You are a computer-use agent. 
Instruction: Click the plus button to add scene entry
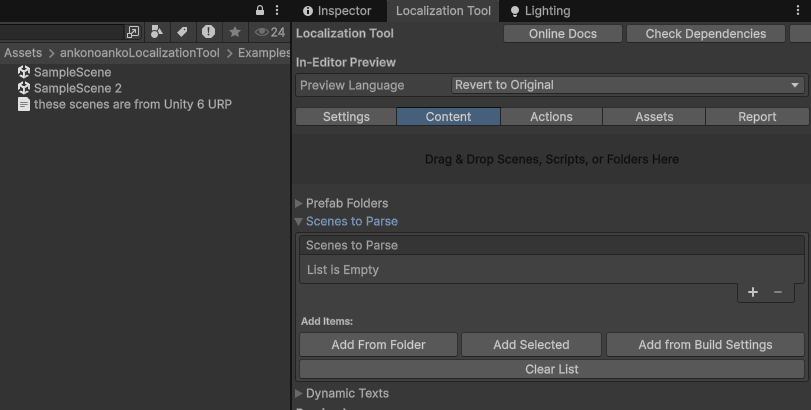753,292
